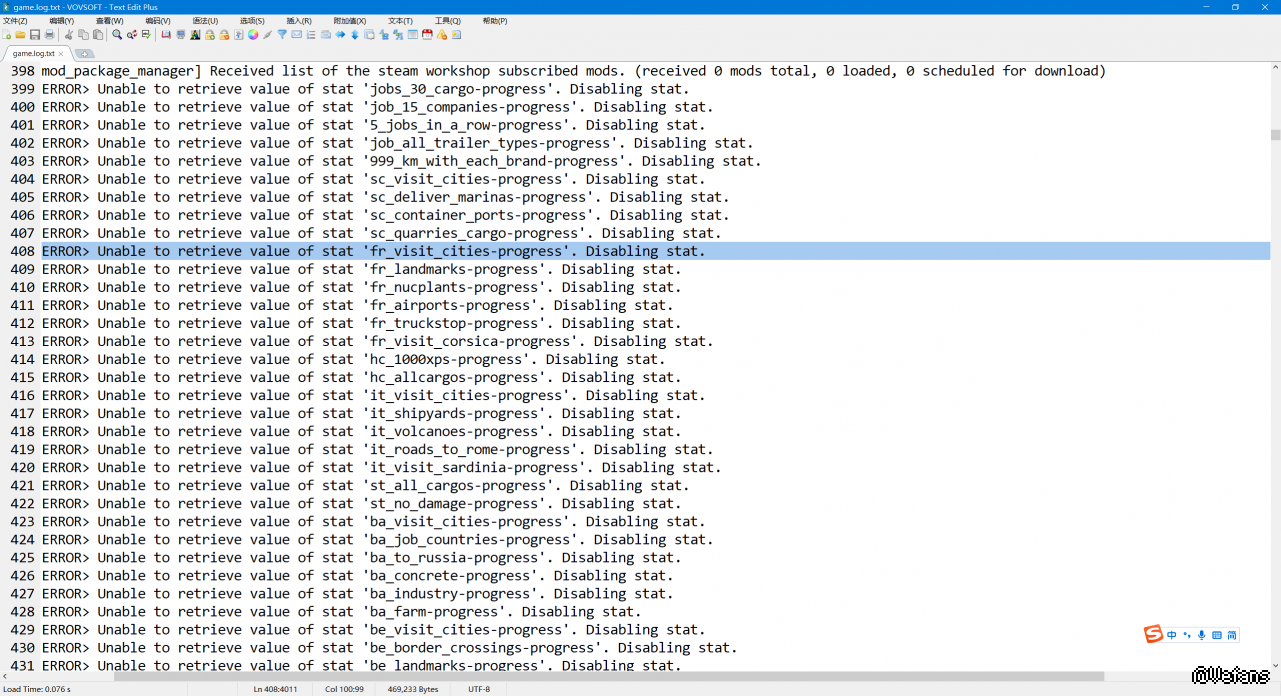Click the envelope mail icon
This screenshot has height=696, width=1281.
(x=297, y=34)
